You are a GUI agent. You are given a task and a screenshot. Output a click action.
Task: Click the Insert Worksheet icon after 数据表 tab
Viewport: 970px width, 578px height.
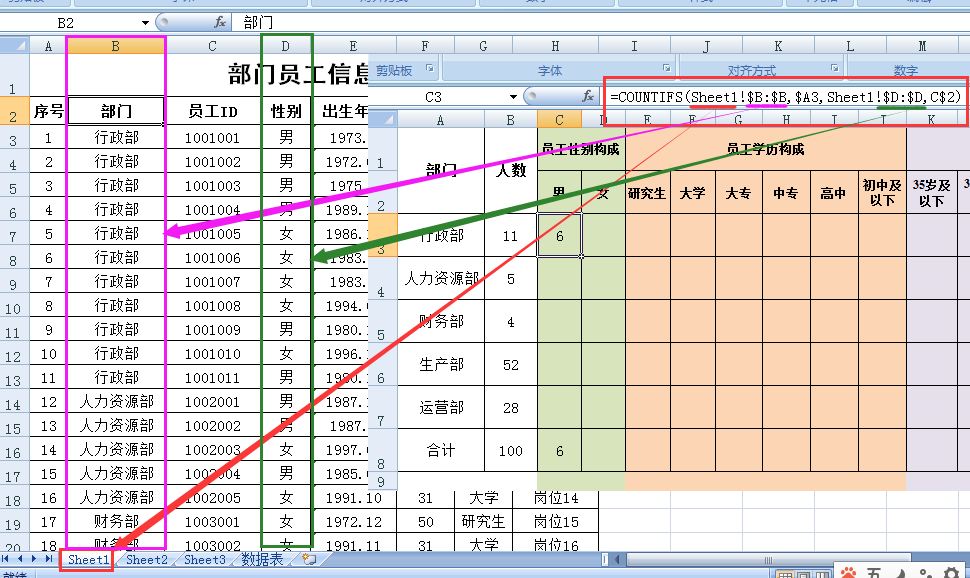coord(309,559)
